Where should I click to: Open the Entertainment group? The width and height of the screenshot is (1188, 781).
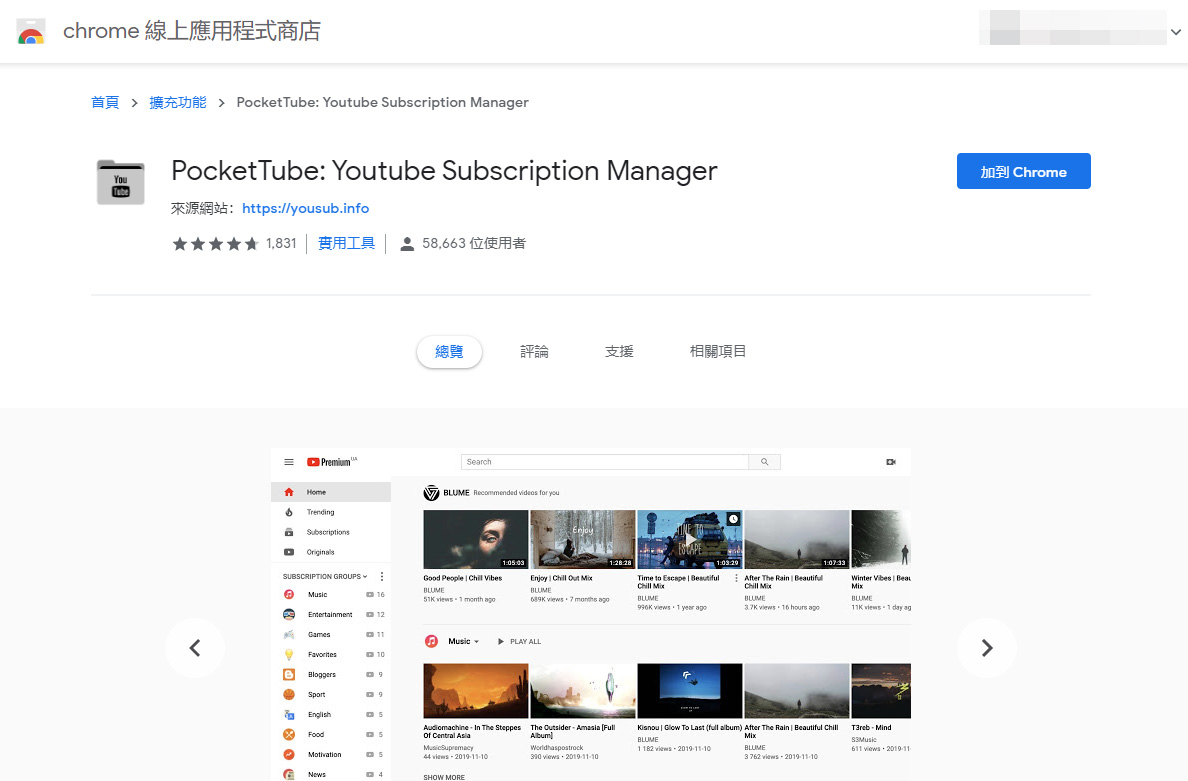[x=331, y=614]
